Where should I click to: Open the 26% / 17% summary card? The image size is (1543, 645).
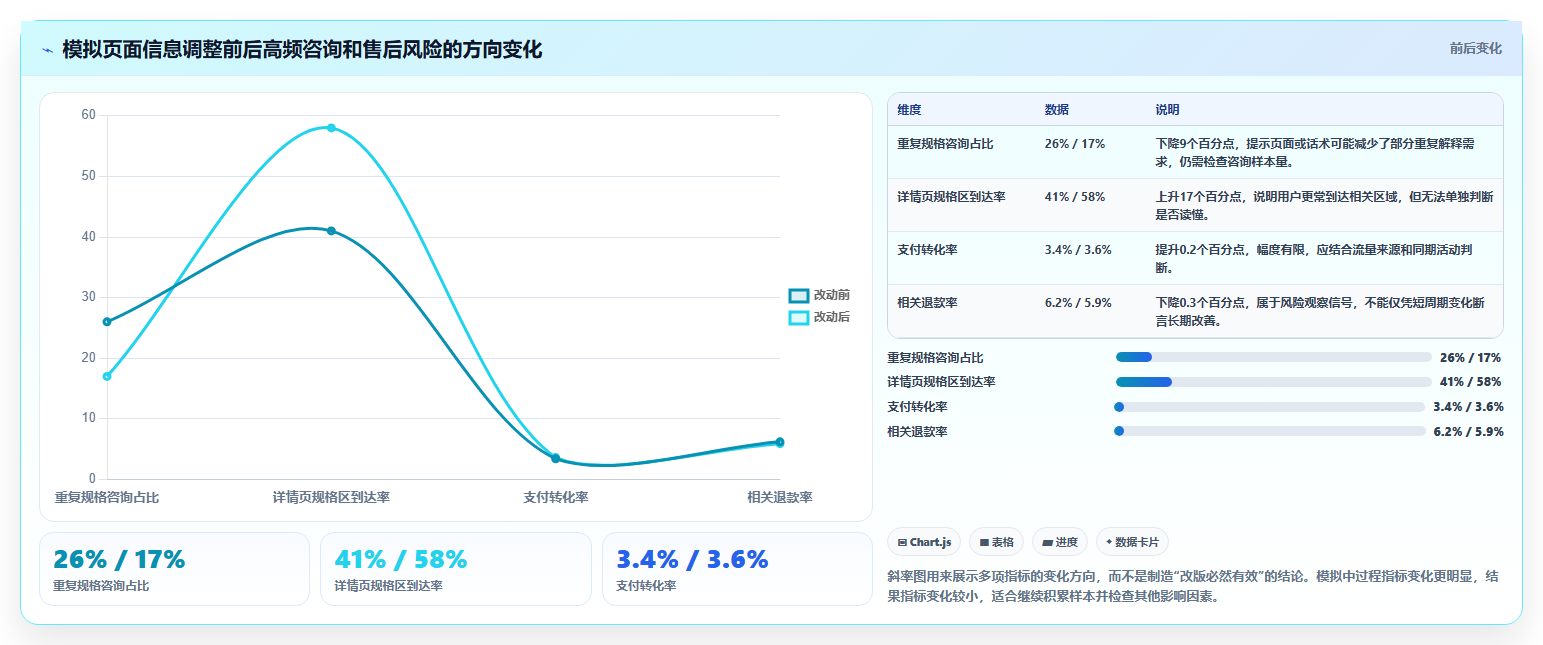click(x=174, y=569)
